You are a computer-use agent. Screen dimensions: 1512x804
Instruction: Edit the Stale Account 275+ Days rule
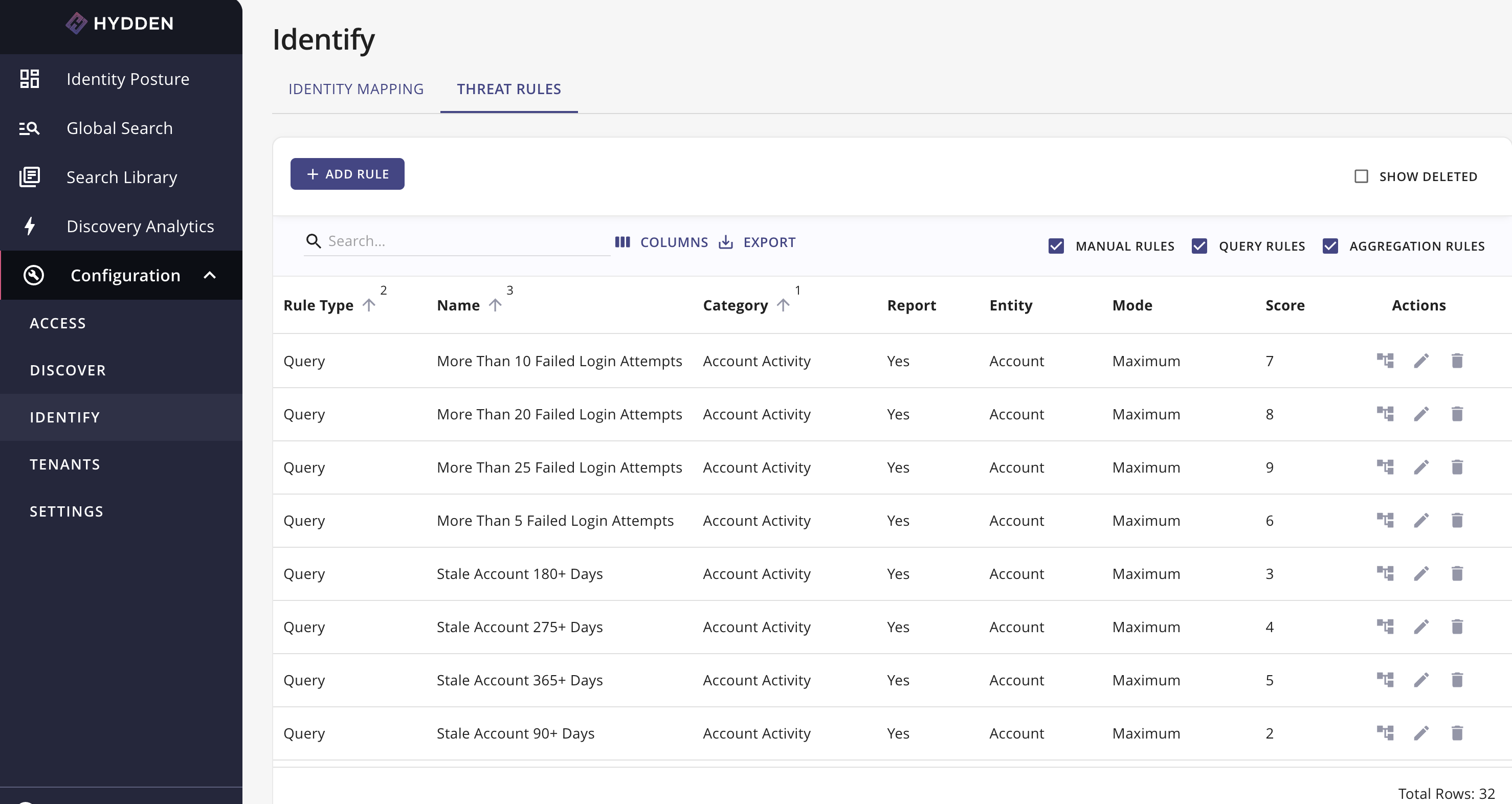pyautogui.click(x=1421, y=627)
